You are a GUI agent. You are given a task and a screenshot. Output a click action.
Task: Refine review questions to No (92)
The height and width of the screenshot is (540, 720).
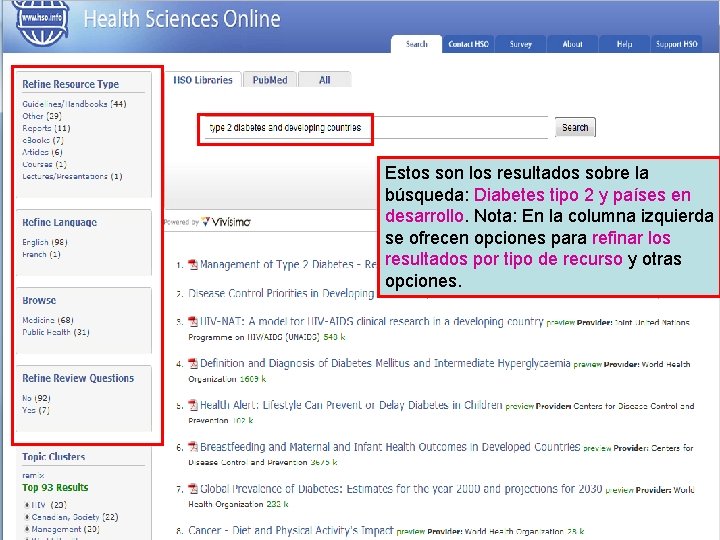36,398
